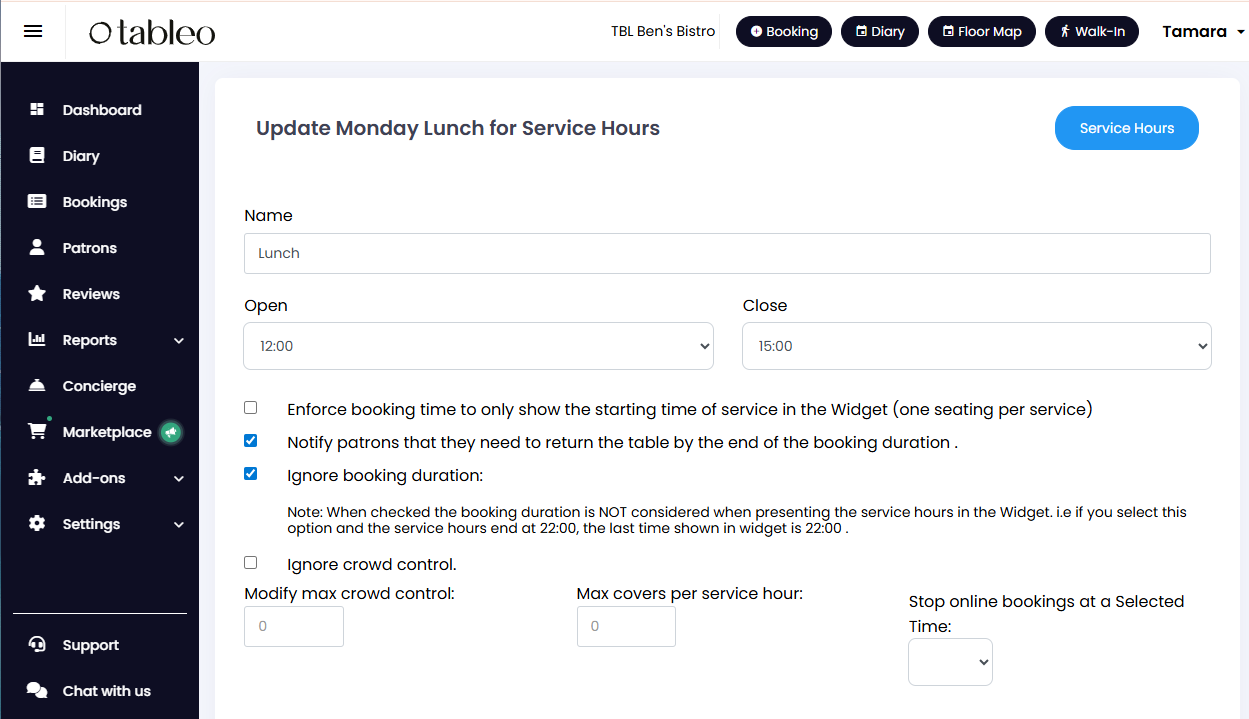
Task: Click the Support headset icon
Action: click(x=37, y=645)
